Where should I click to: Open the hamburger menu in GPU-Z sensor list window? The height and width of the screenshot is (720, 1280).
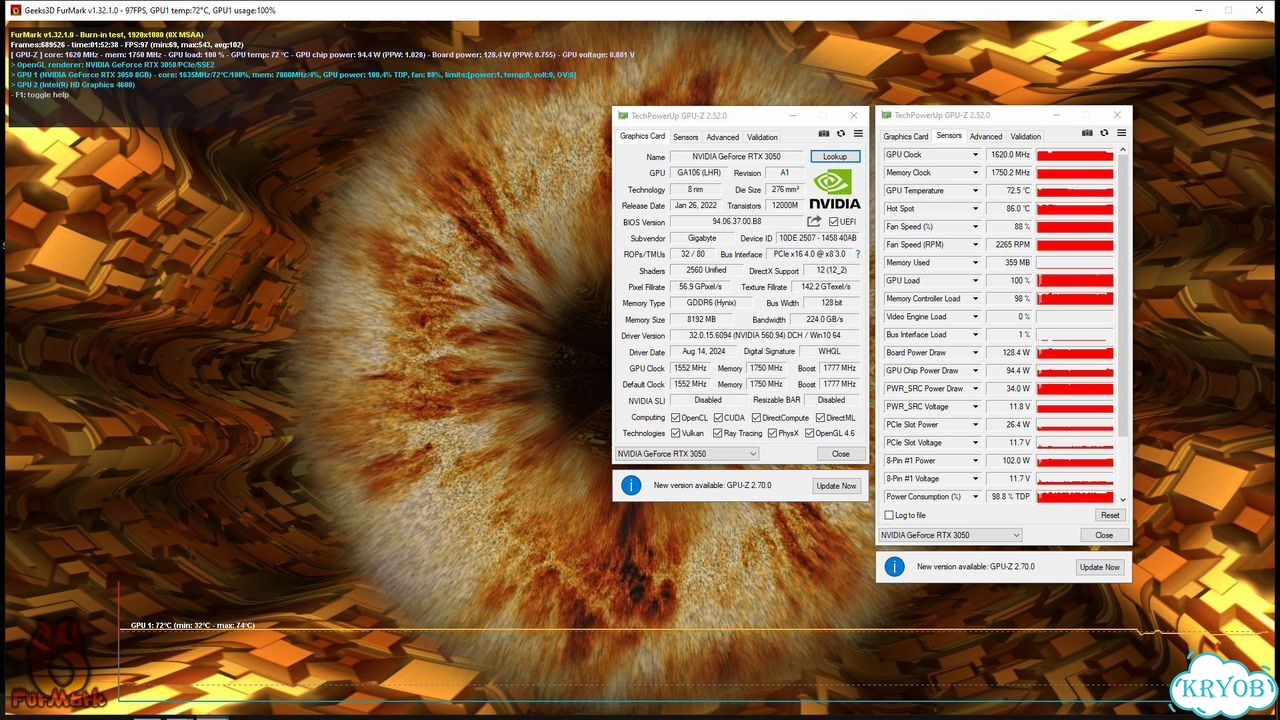(x=1121, y=133)
